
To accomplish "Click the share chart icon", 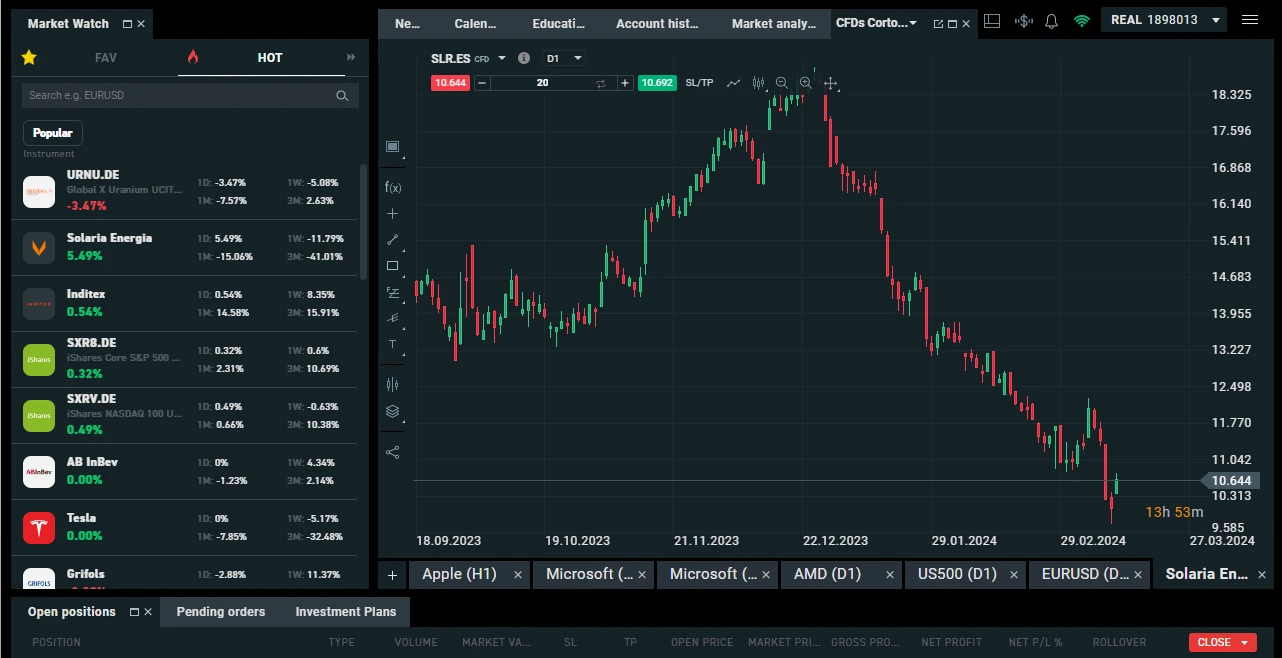I will coord(393,452).
